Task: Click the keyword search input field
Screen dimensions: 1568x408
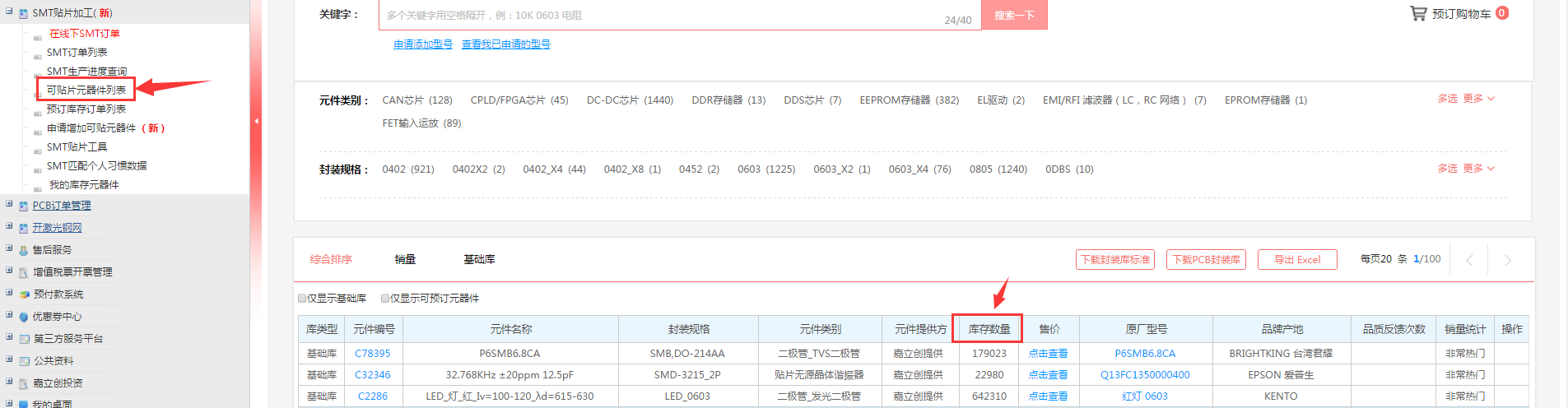Action: coord(658,15)
